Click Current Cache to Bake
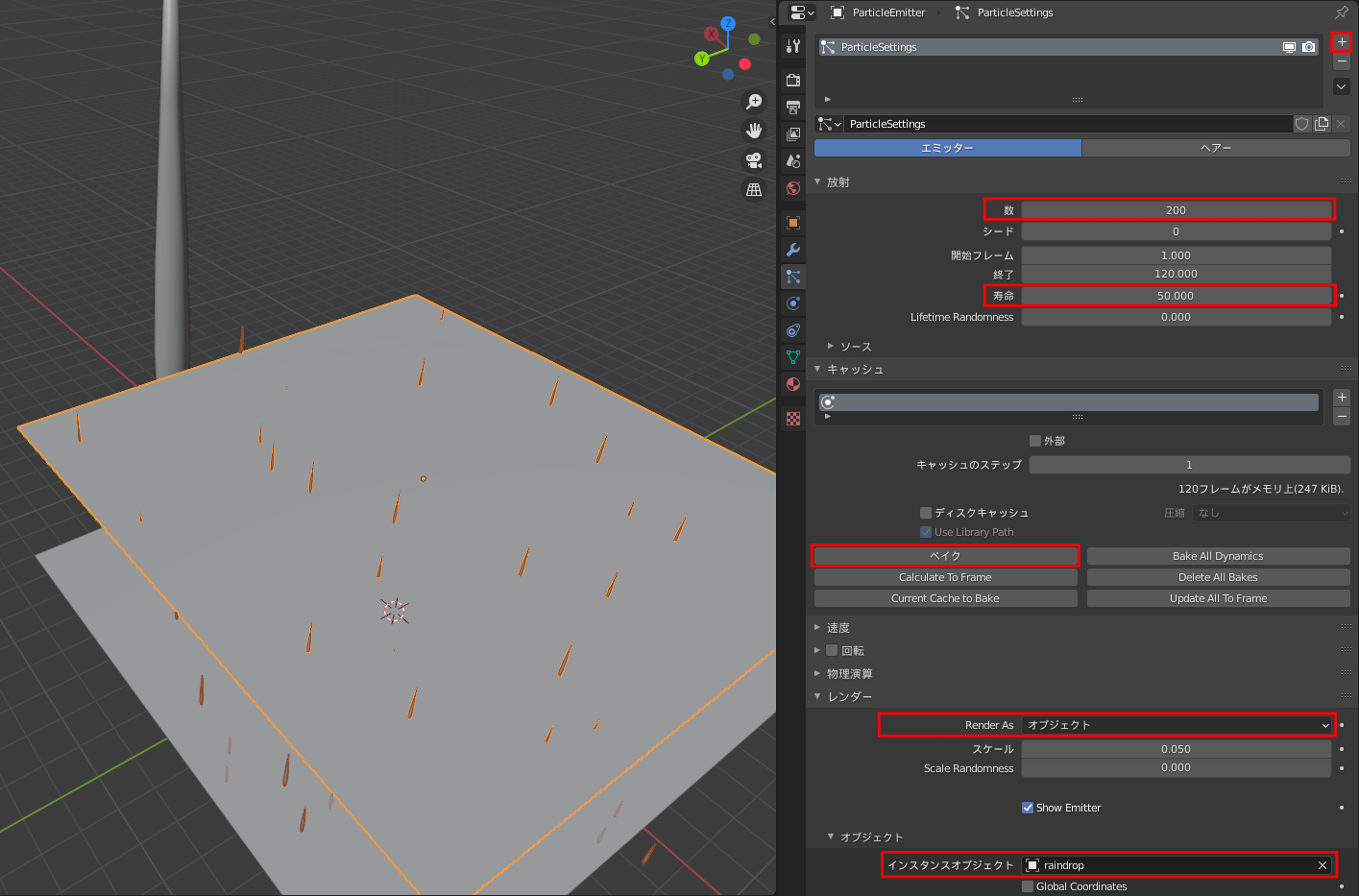The height and width of the screenshot is (896, 1359). tap(946, 598)
